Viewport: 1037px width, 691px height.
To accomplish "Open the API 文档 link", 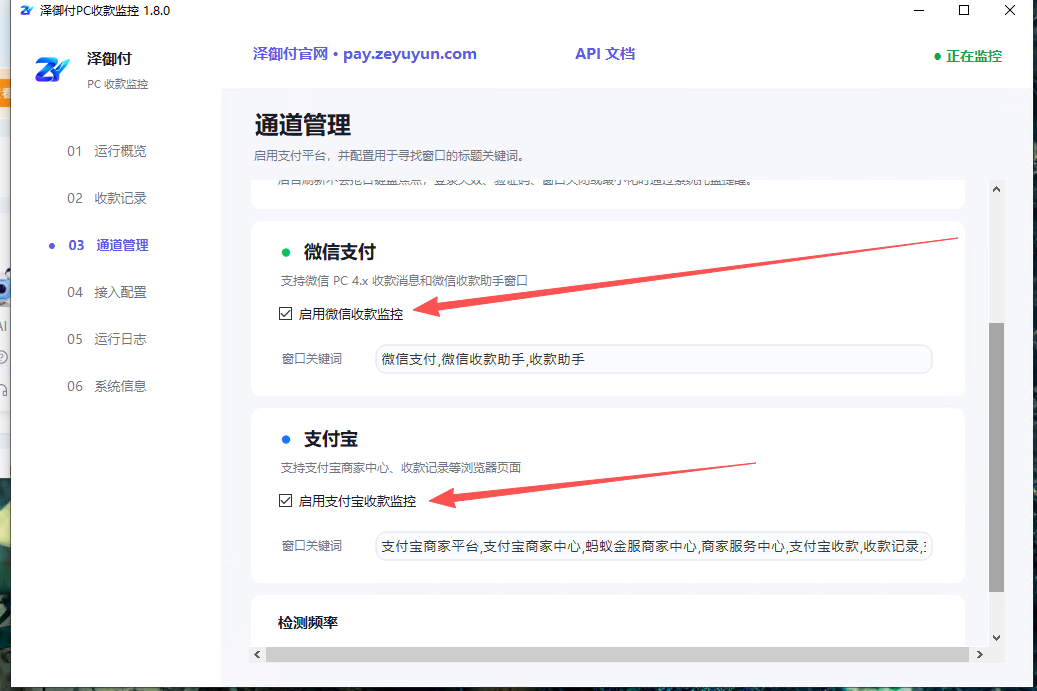I will click(x=604, y=54).
